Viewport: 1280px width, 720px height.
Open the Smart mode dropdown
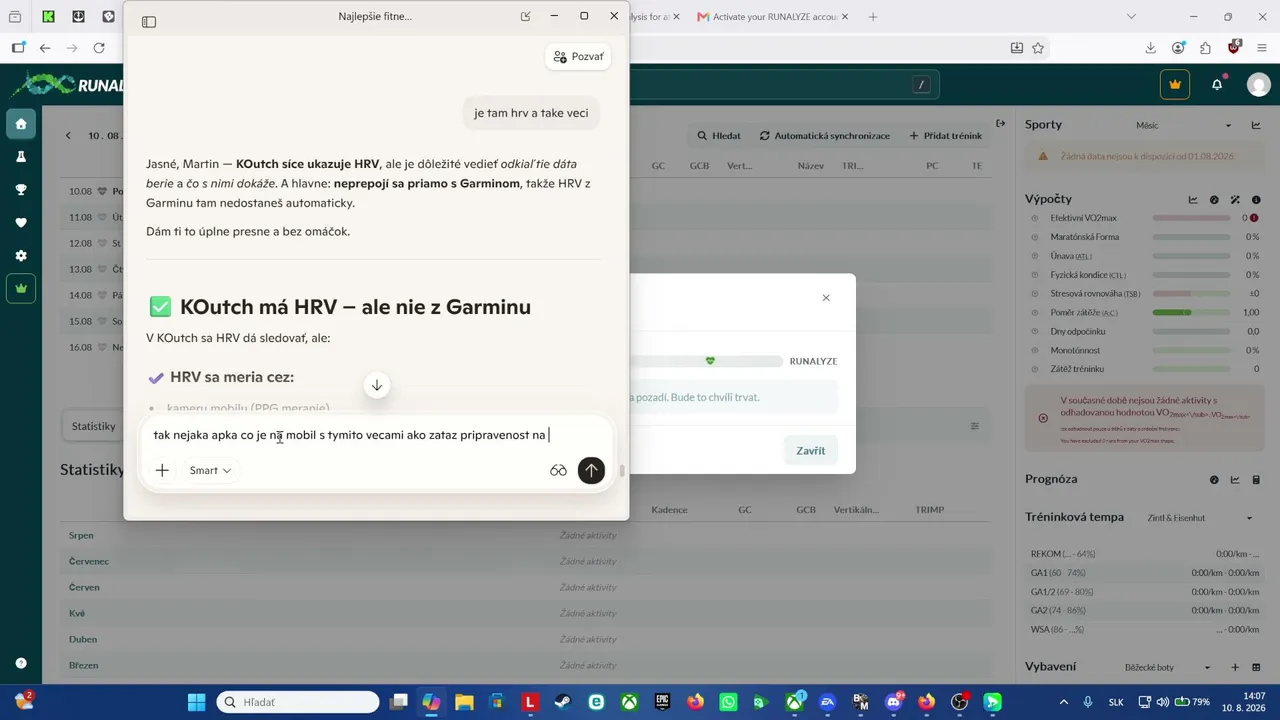[210, 470]
